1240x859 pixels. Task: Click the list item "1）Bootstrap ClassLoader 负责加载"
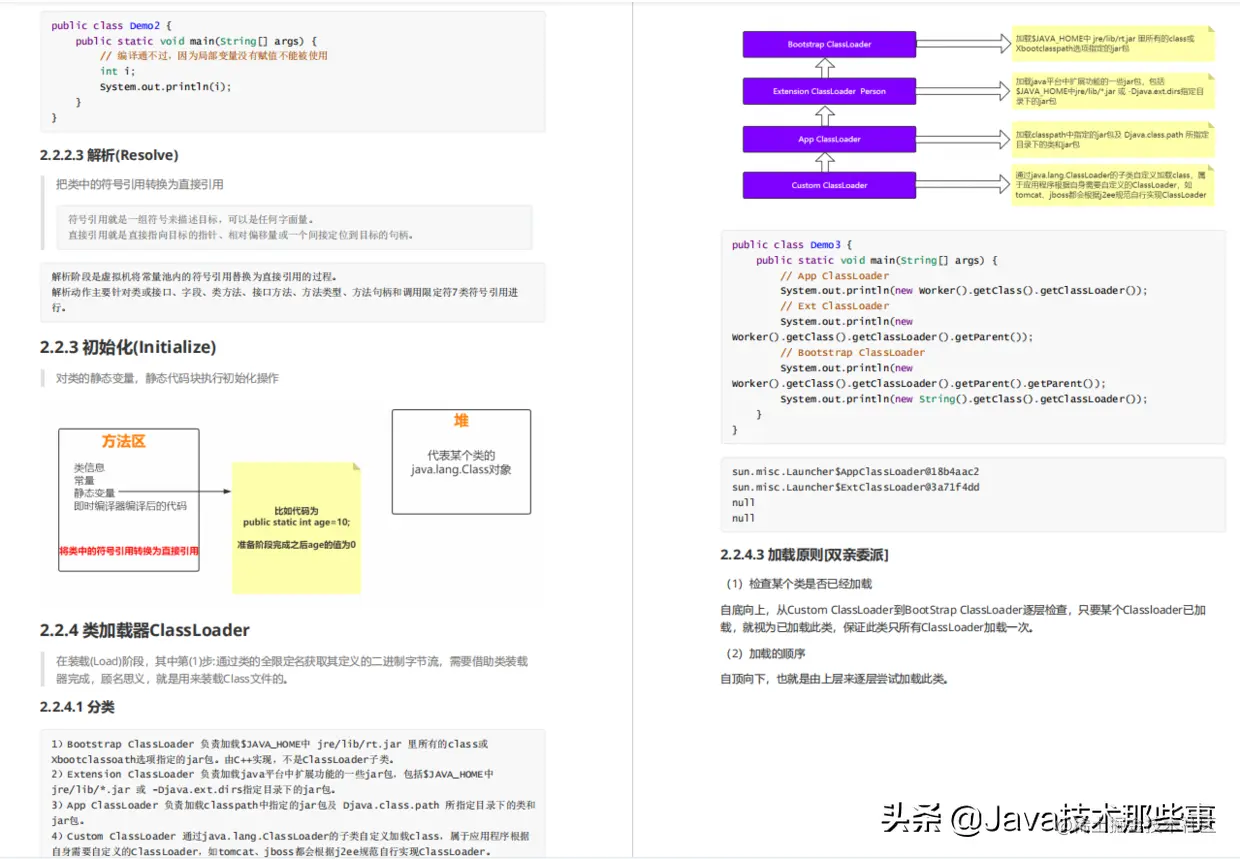coord(270,751)
